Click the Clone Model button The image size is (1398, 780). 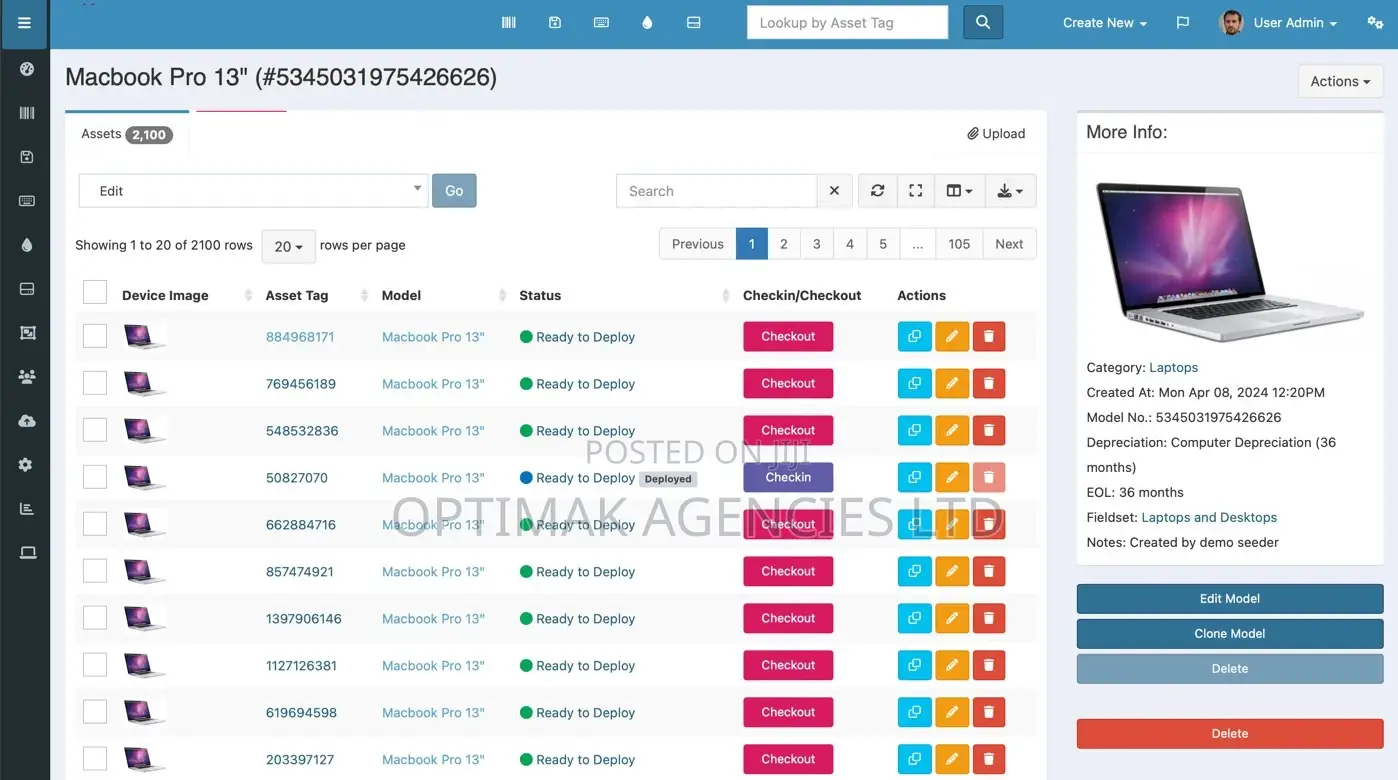coord(1230,634)
